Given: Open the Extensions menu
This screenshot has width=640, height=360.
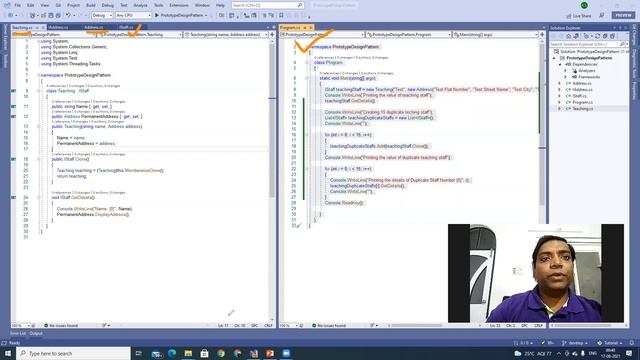Looking at the screenshot, I should [x=179, y=5].
